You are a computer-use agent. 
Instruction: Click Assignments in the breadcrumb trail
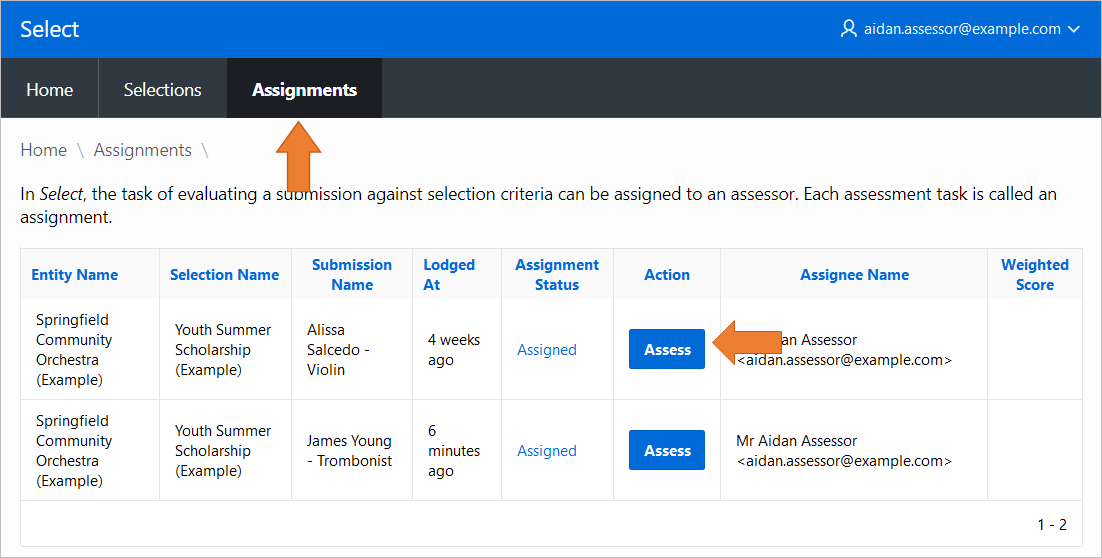142,150
